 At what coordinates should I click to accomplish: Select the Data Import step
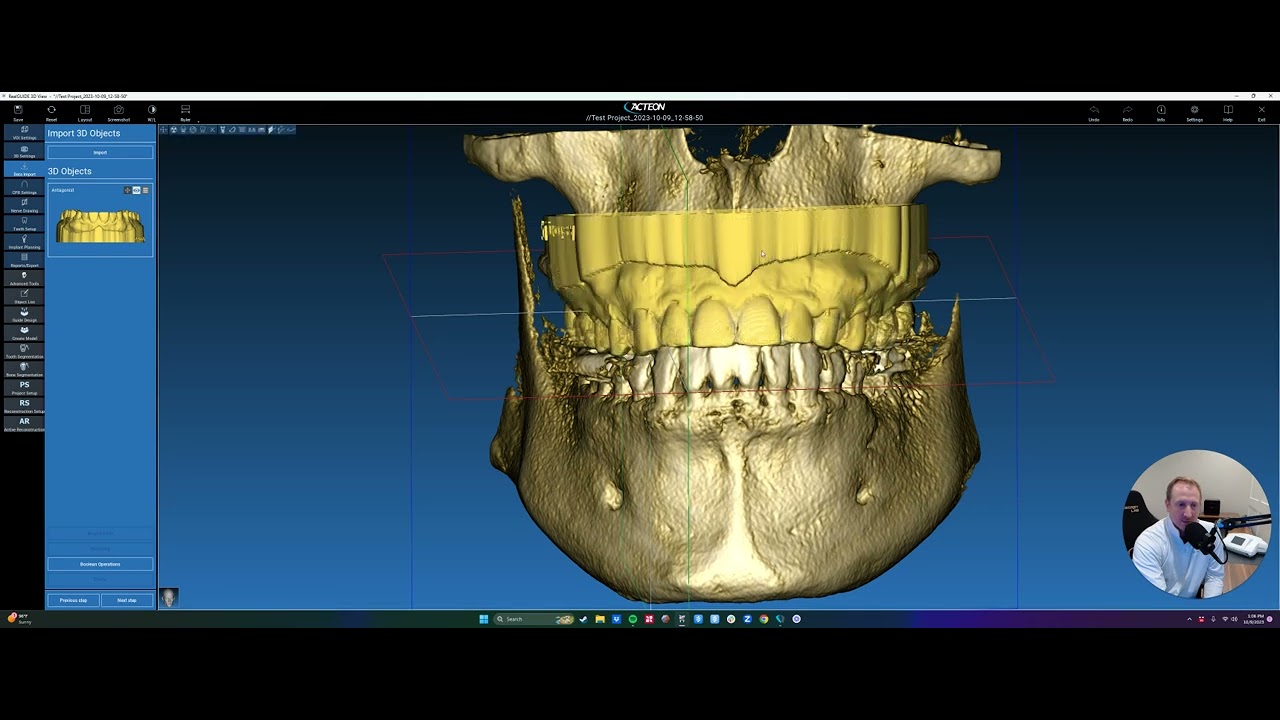[24, 169]
